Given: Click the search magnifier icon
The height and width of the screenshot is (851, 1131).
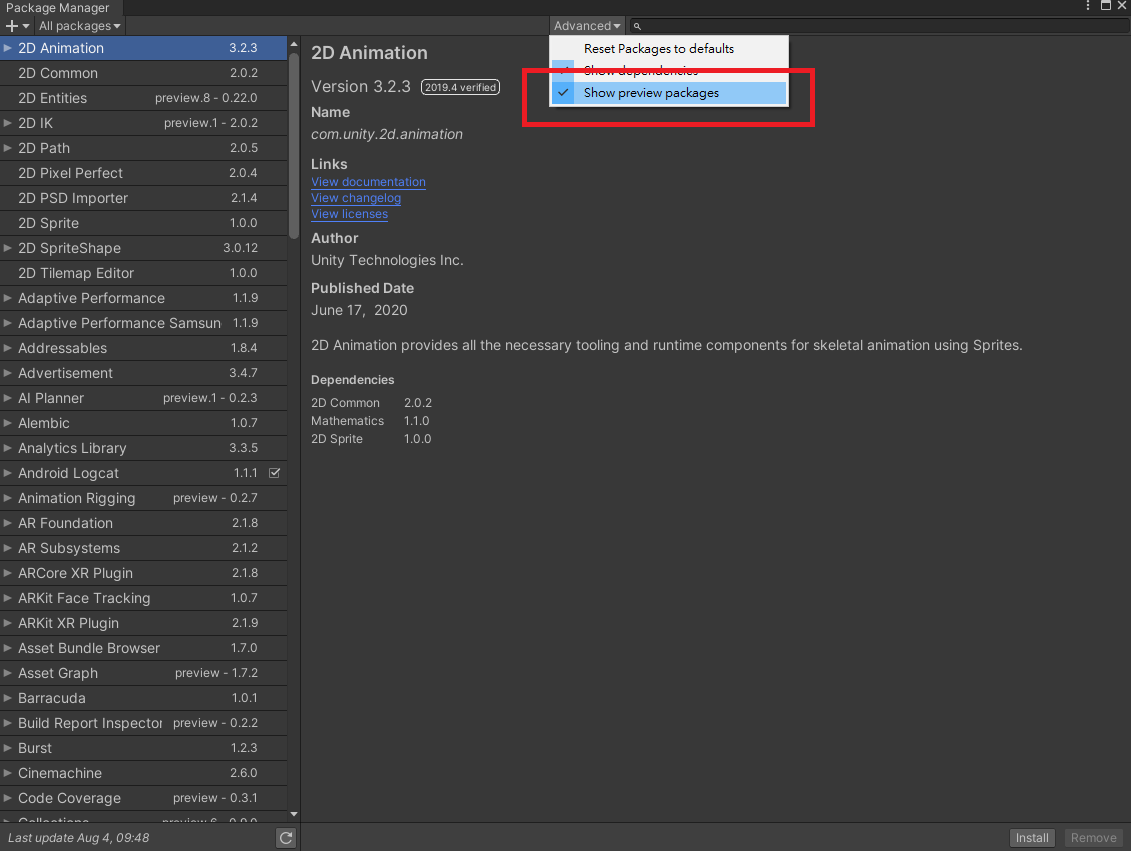Looking at the screenshot, I should coord(637,26).
